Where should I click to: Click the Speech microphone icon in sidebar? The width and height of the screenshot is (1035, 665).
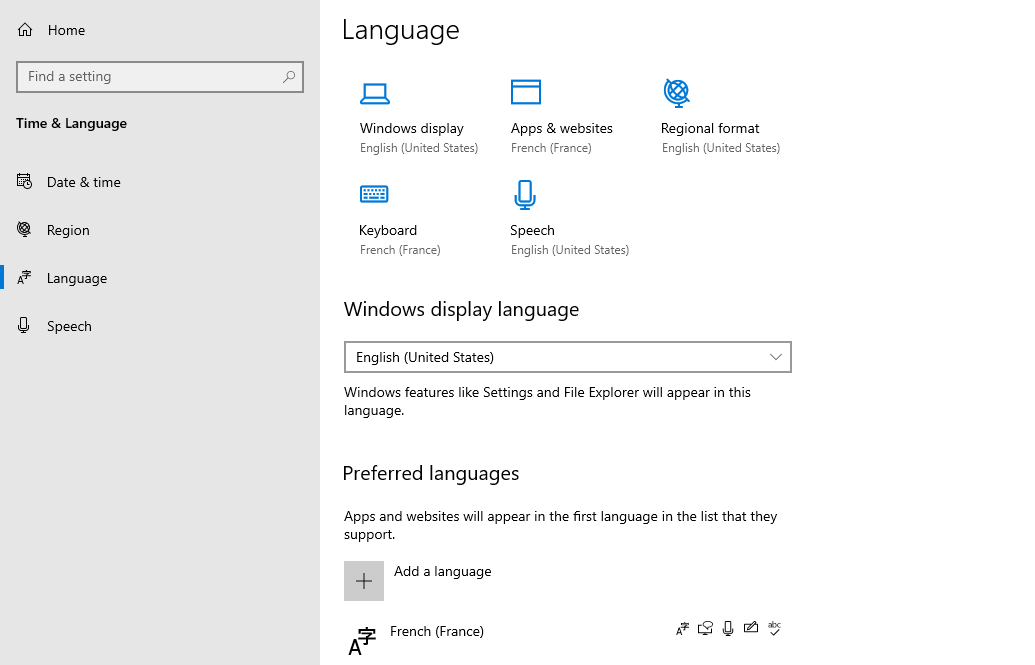24,326
